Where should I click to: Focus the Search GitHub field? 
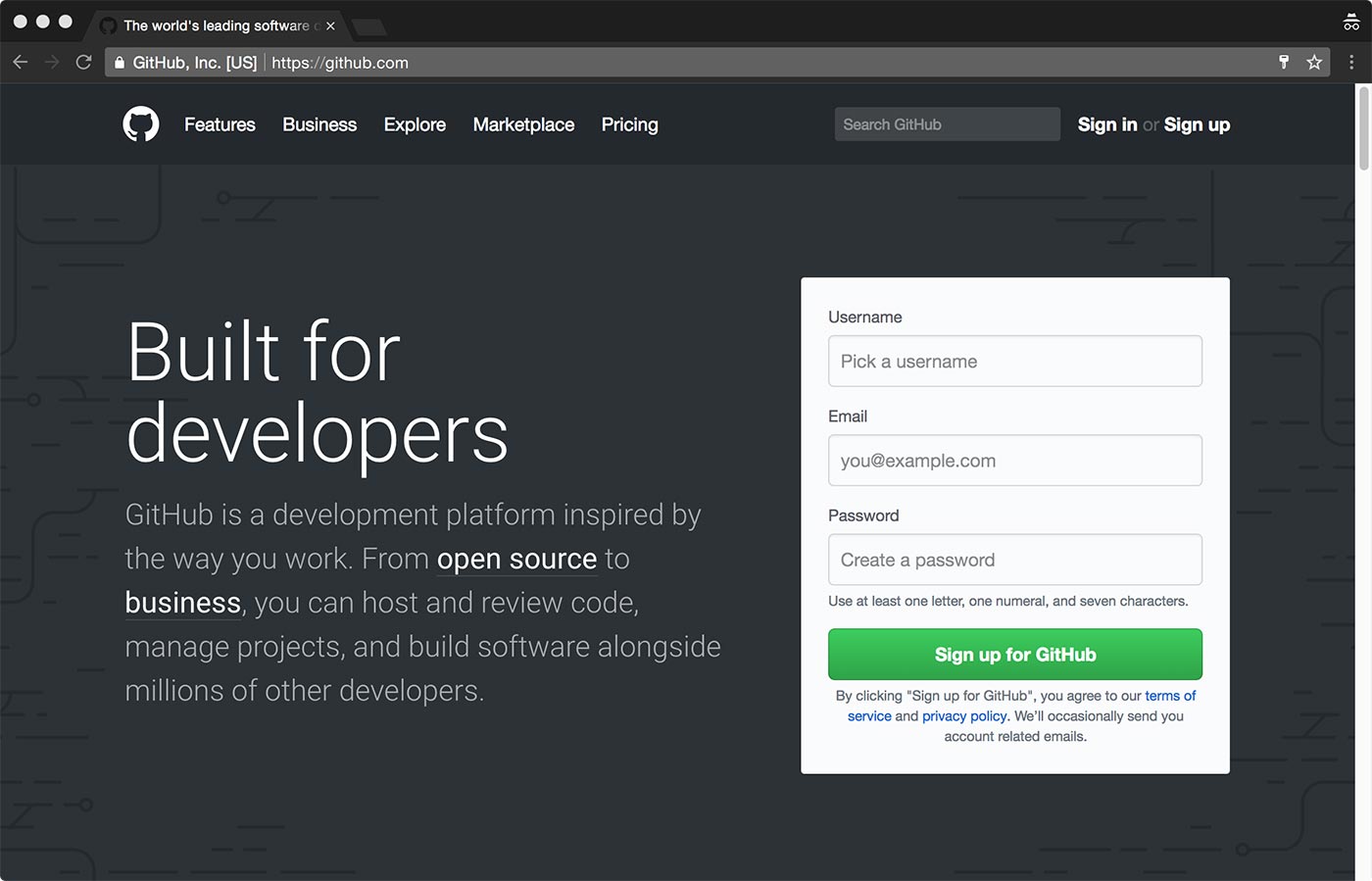947,124
